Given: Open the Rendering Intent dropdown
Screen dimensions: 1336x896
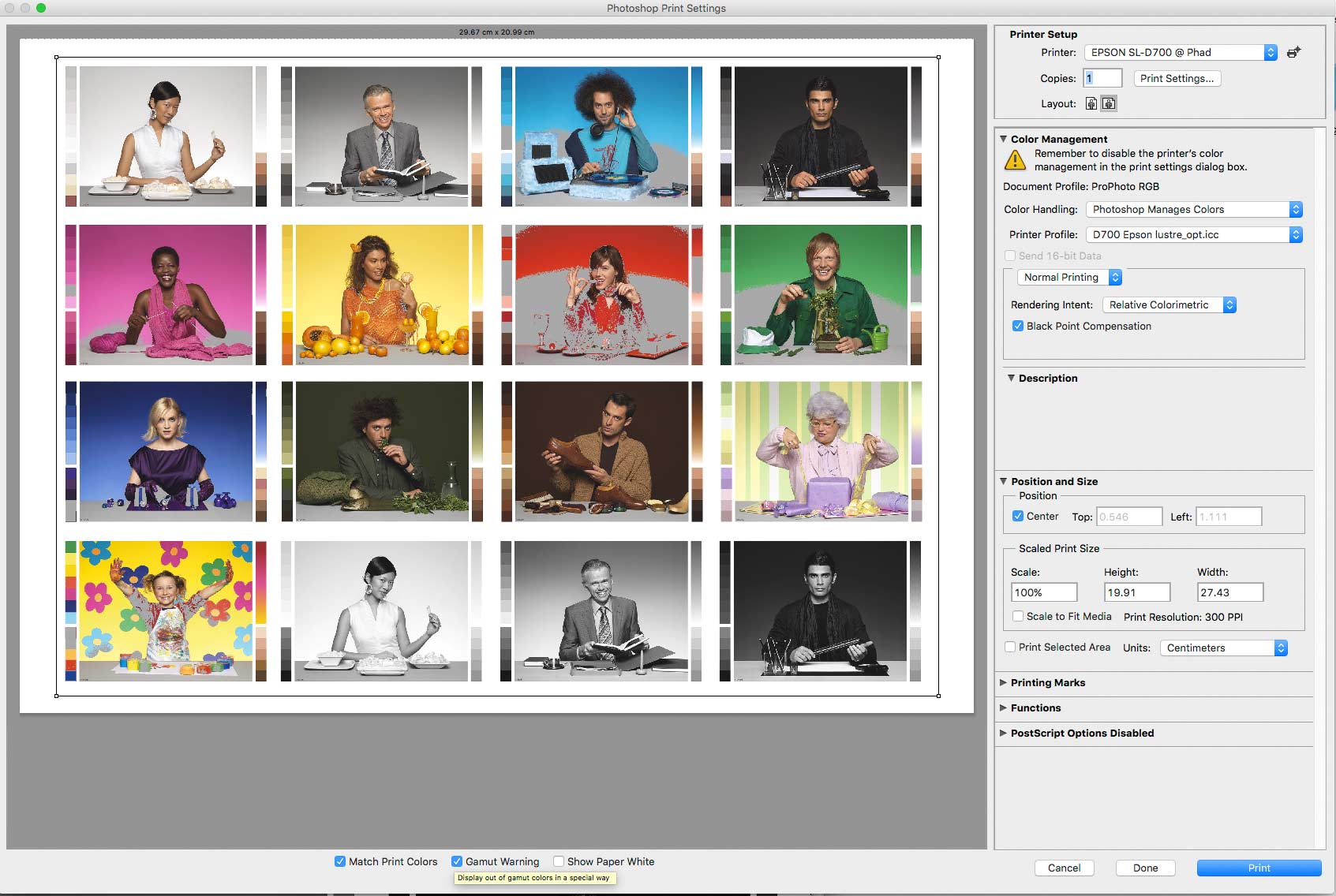Looking at the screenshot, I should coord(1169,304).
